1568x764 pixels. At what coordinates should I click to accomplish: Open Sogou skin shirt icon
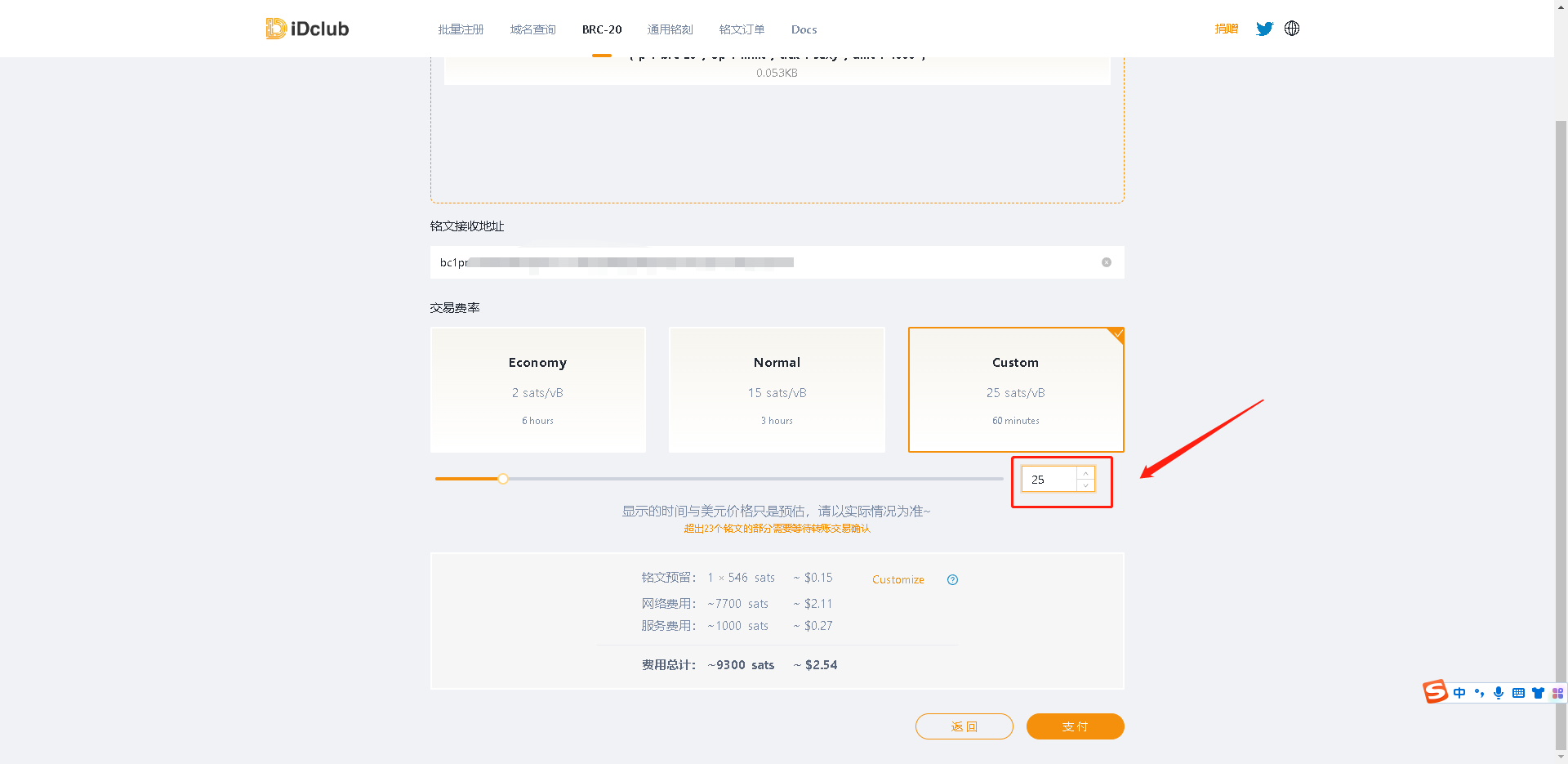click(x=1538, y=693)
